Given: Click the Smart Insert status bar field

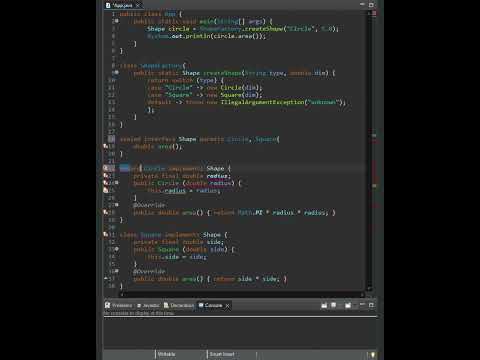Looking at the screenshot, I should click(x=222, y=354).
